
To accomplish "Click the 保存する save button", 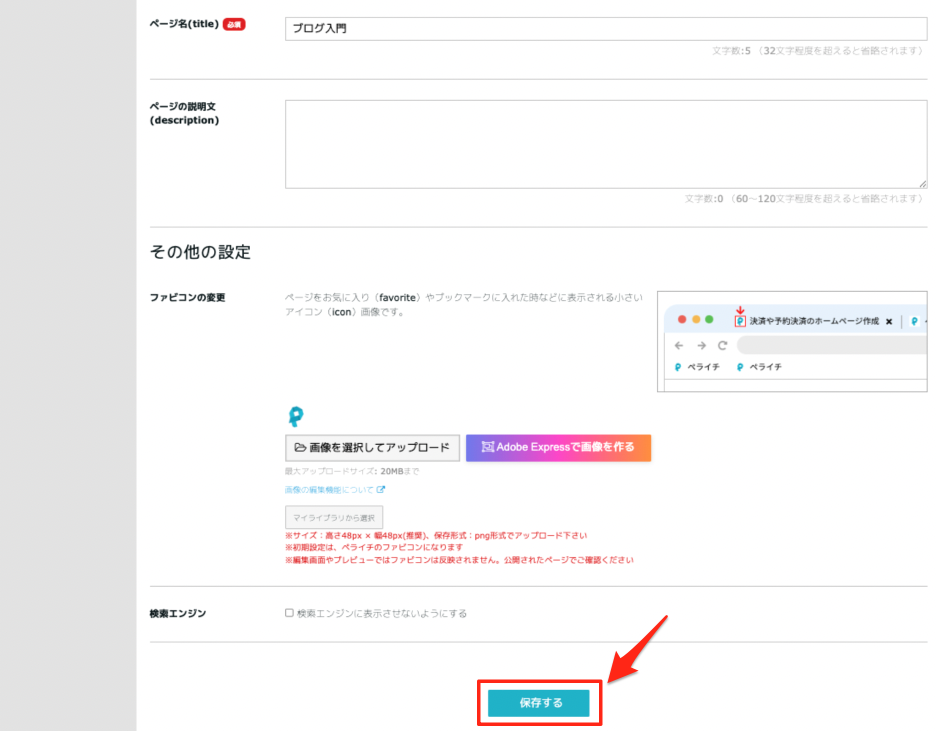I will coord(540,703).
